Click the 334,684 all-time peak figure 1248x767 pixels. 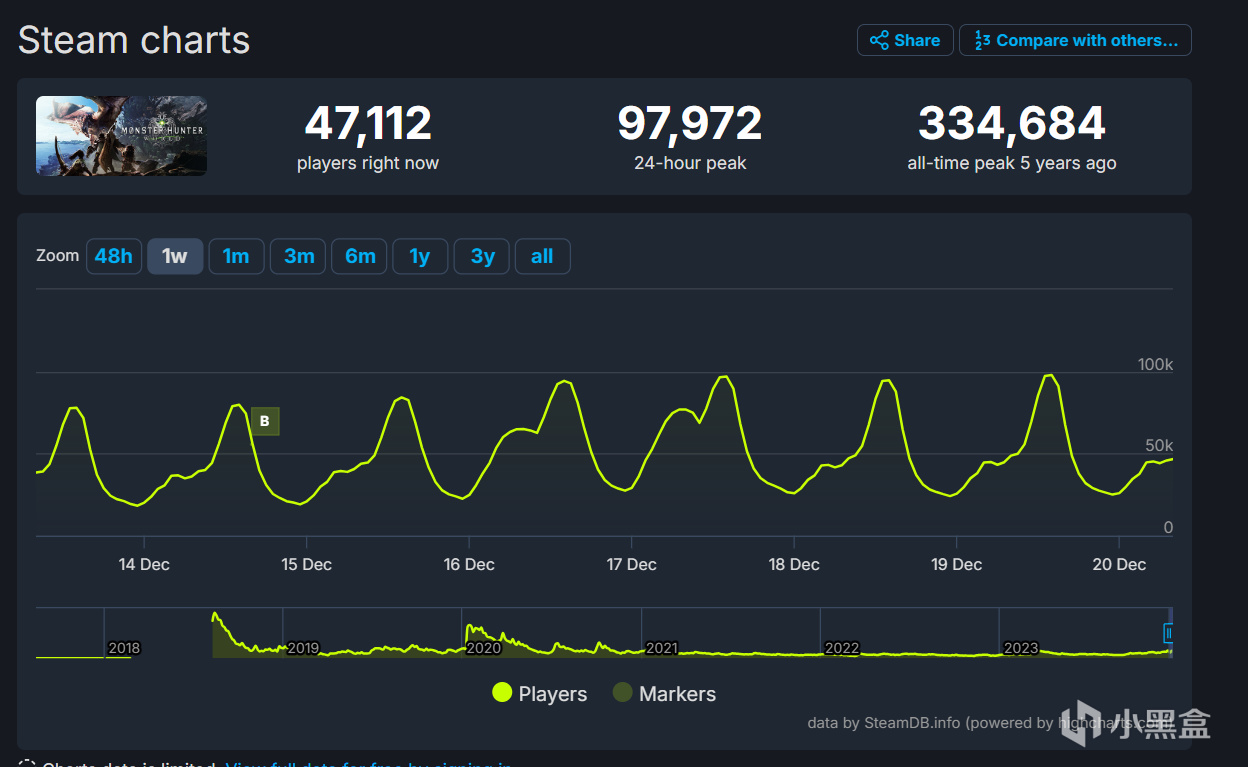click(x=1012, y=124)
